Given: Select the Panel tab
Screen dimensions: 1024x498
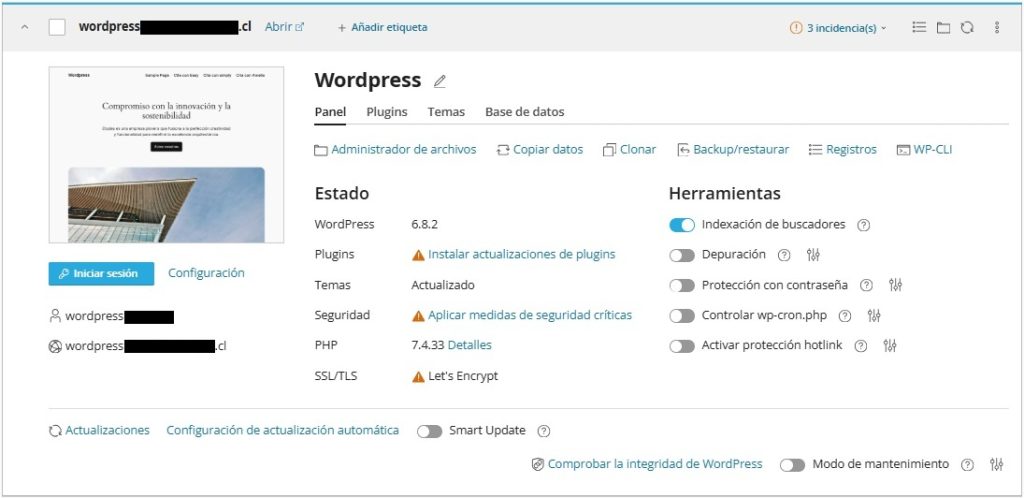Looking at the screenshot, I should (x=330, y=112).
